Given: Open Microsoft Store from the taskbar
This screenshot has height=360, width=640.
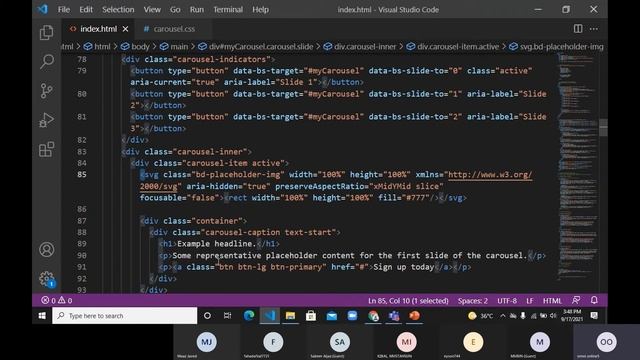Looking at the screenshot, I should coord(311,316).
